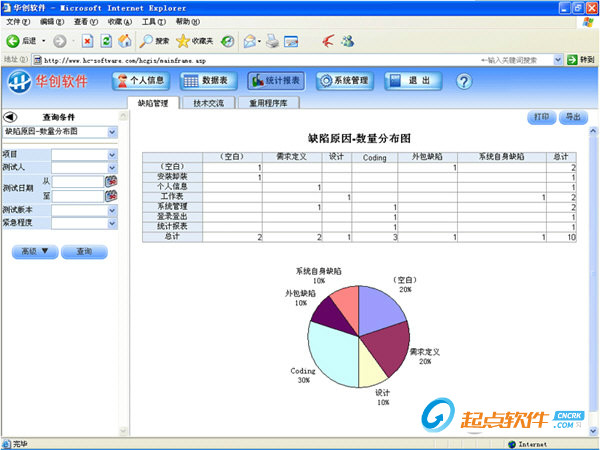The height and width of the screenshot is (450, 600).
Task: Open 统计报表 navigation button
Action: (x=276, y=81)
